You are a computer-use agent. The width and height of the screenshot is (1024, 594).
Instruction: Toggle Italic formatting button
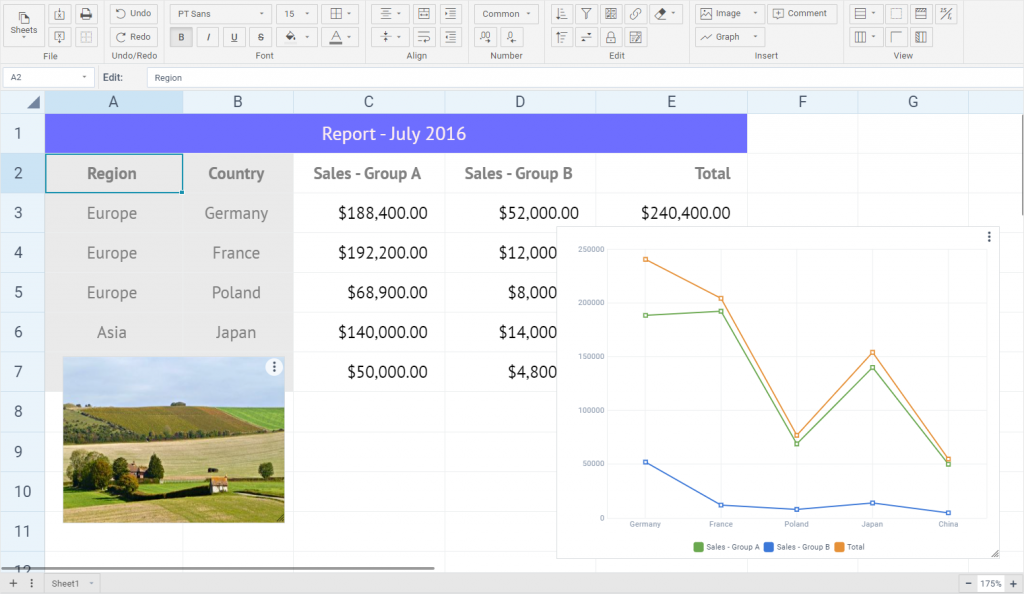[x=207, y=38]
